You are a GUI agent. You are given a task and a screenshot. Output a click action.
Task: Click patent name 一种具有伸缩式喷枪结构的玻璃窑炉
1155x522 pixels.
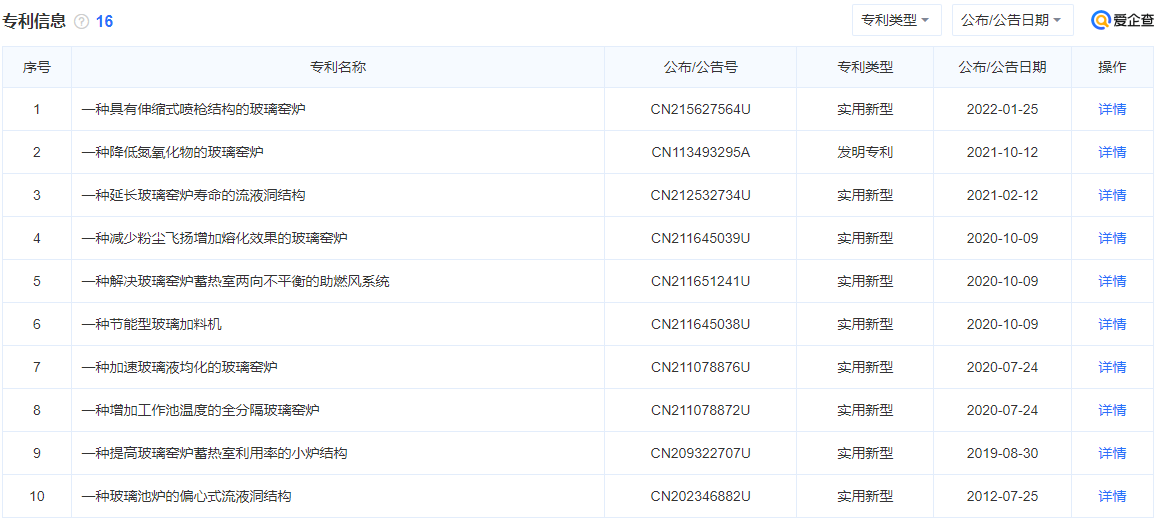tap(193, 109)
